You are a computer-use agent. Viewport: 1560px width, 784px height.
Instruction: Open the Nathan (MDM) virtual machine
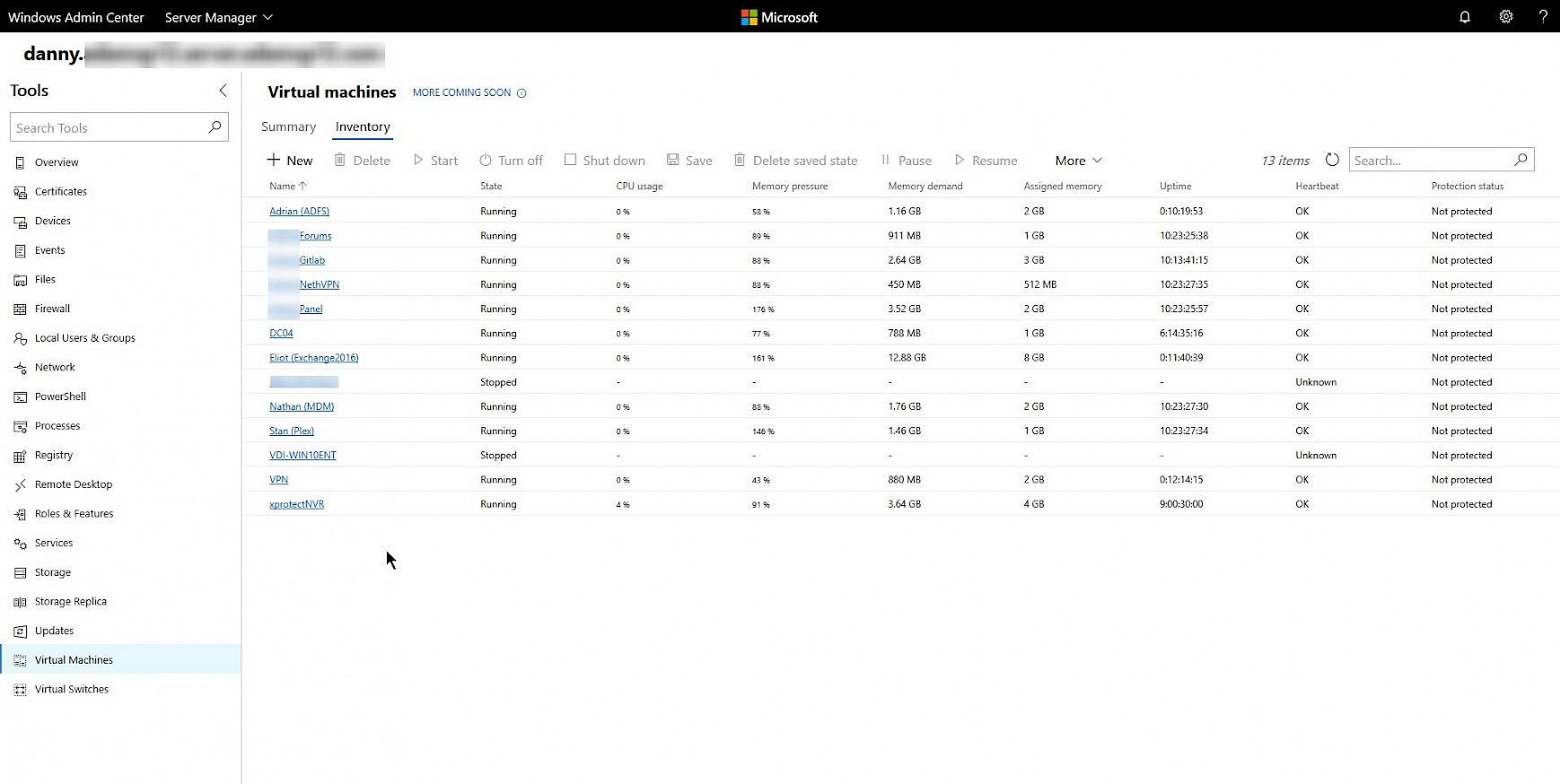click(x=302, y=406)
